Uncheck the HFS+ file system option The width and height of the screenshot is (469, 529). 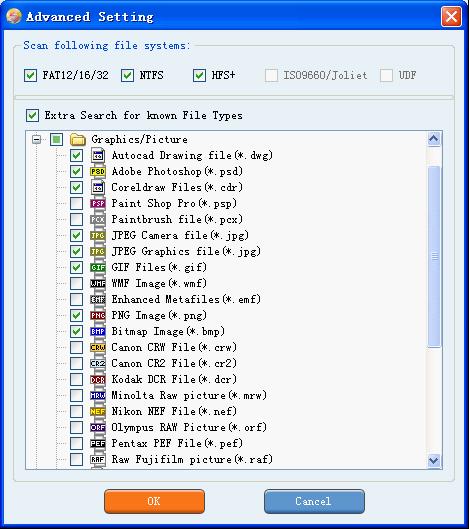point(199,75)
